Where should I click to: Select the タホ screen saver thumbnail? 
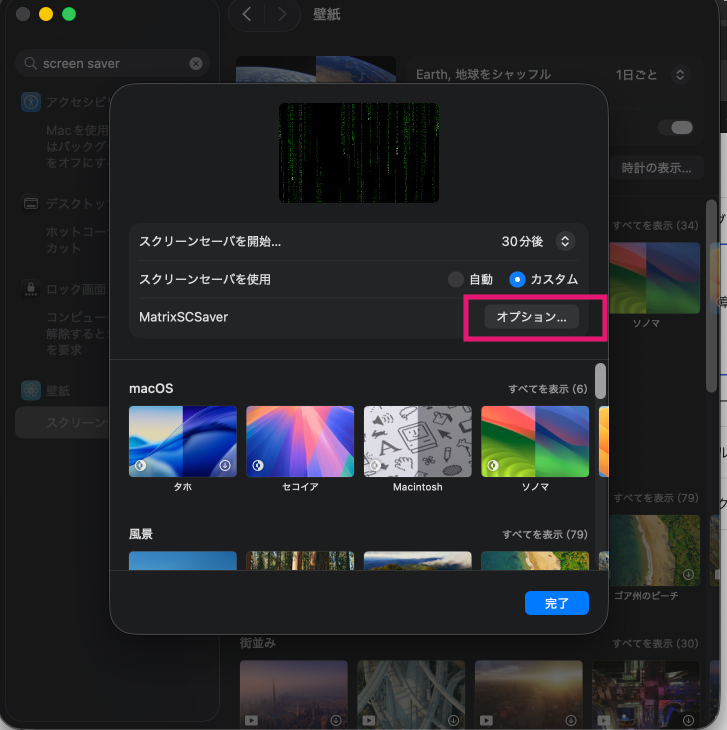pyautogui.click(x=182, y=441)
